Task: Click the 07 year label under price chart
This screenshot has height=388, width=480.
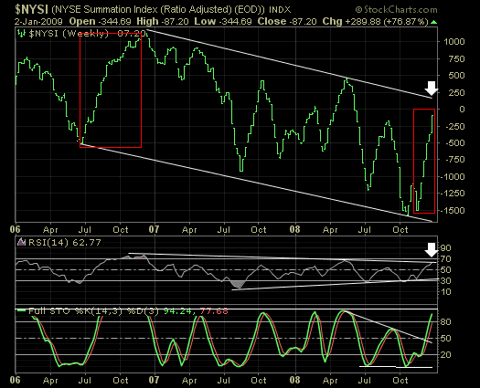Action: tap(154, 229)
